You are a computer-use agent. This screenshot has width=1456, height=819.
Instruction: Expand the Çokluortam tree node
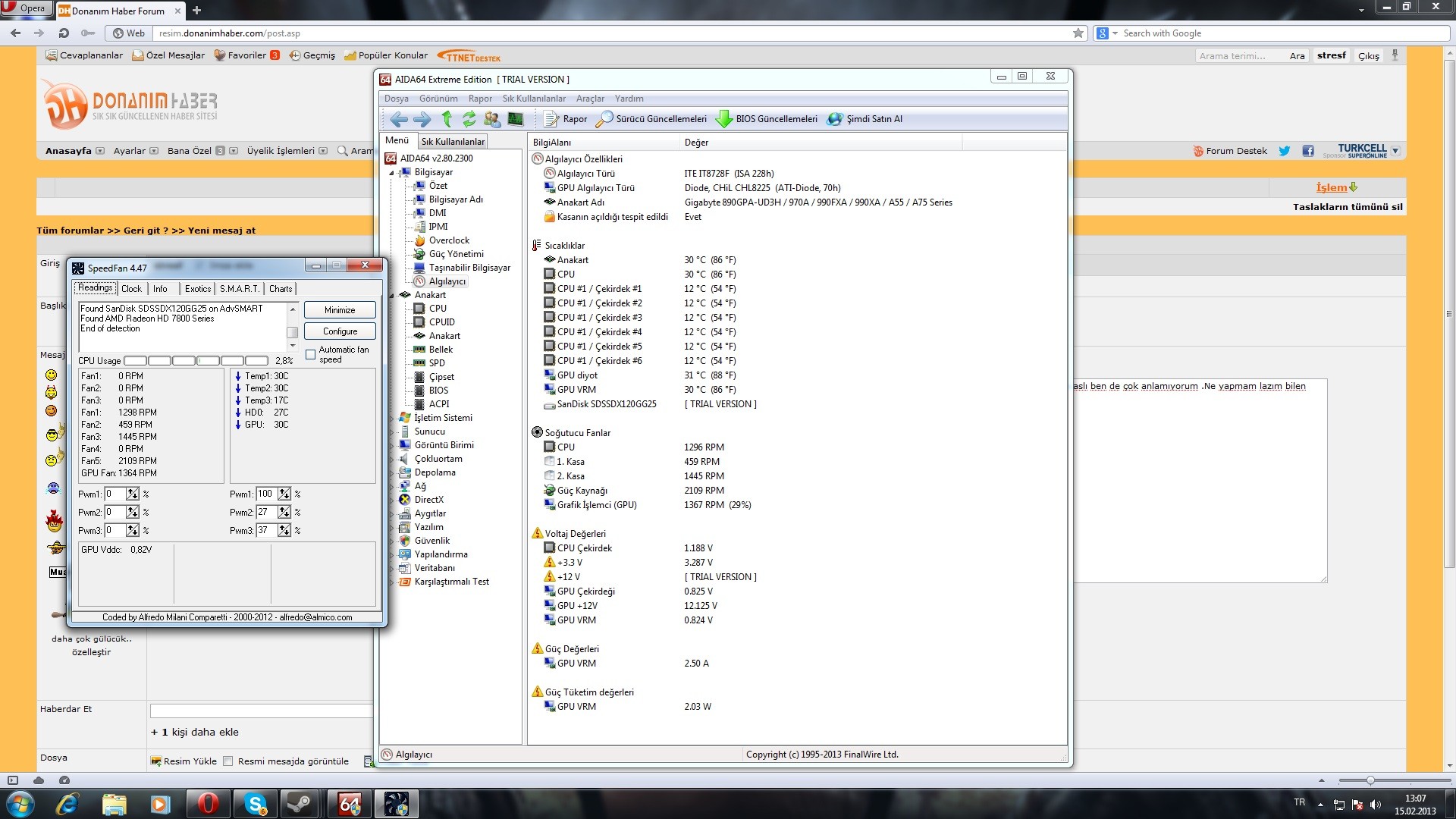392,460
